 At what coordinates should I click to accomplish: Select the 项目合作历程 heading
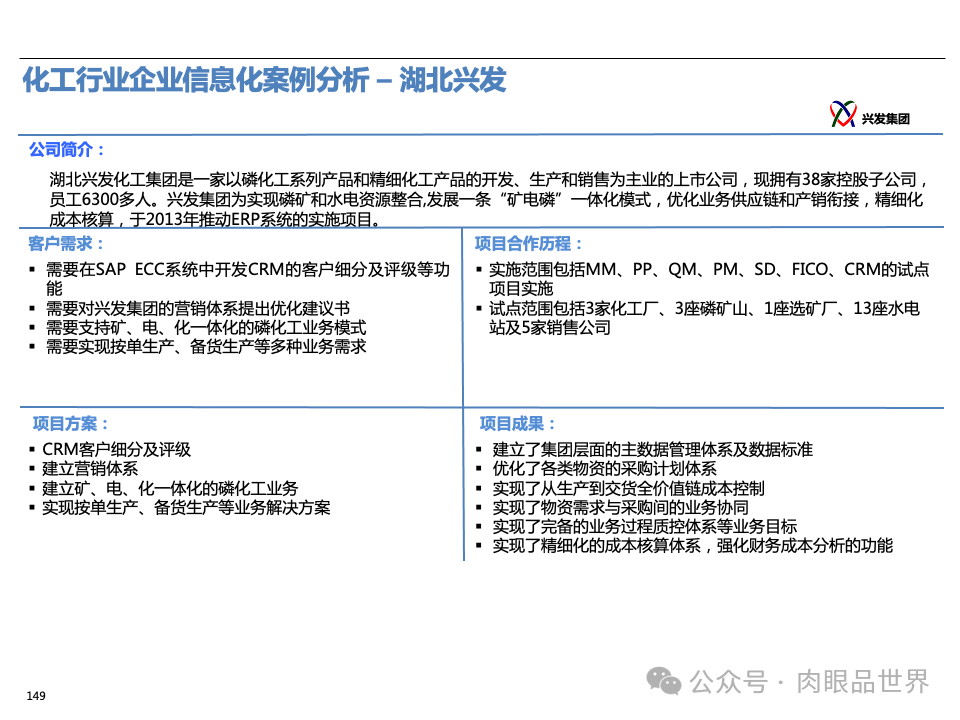pyautogui.click(x=528, y=244)
